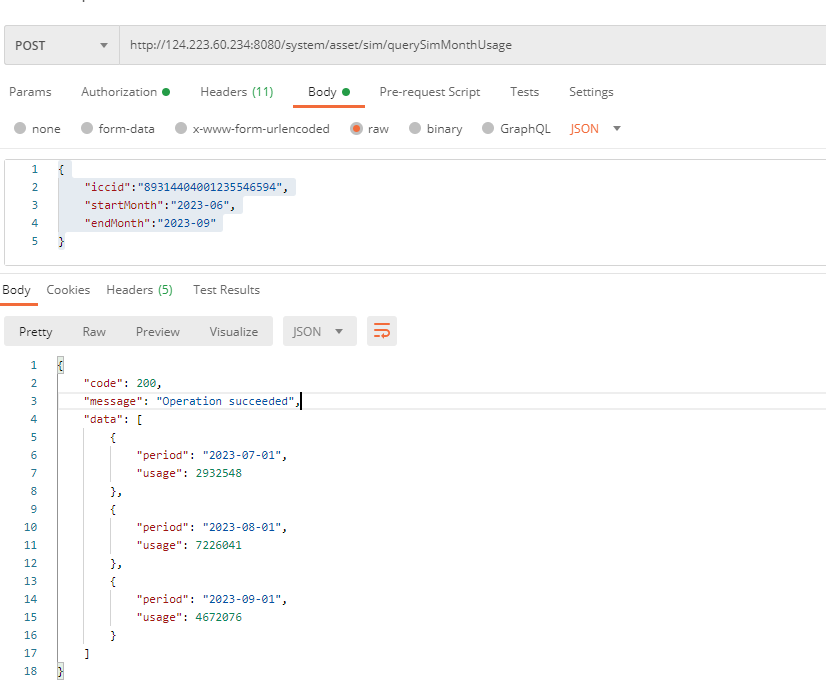Image resolution: width=826 pixels, height=688 pixels.
Task: Select the binary body option
Action: pos(415,129)
